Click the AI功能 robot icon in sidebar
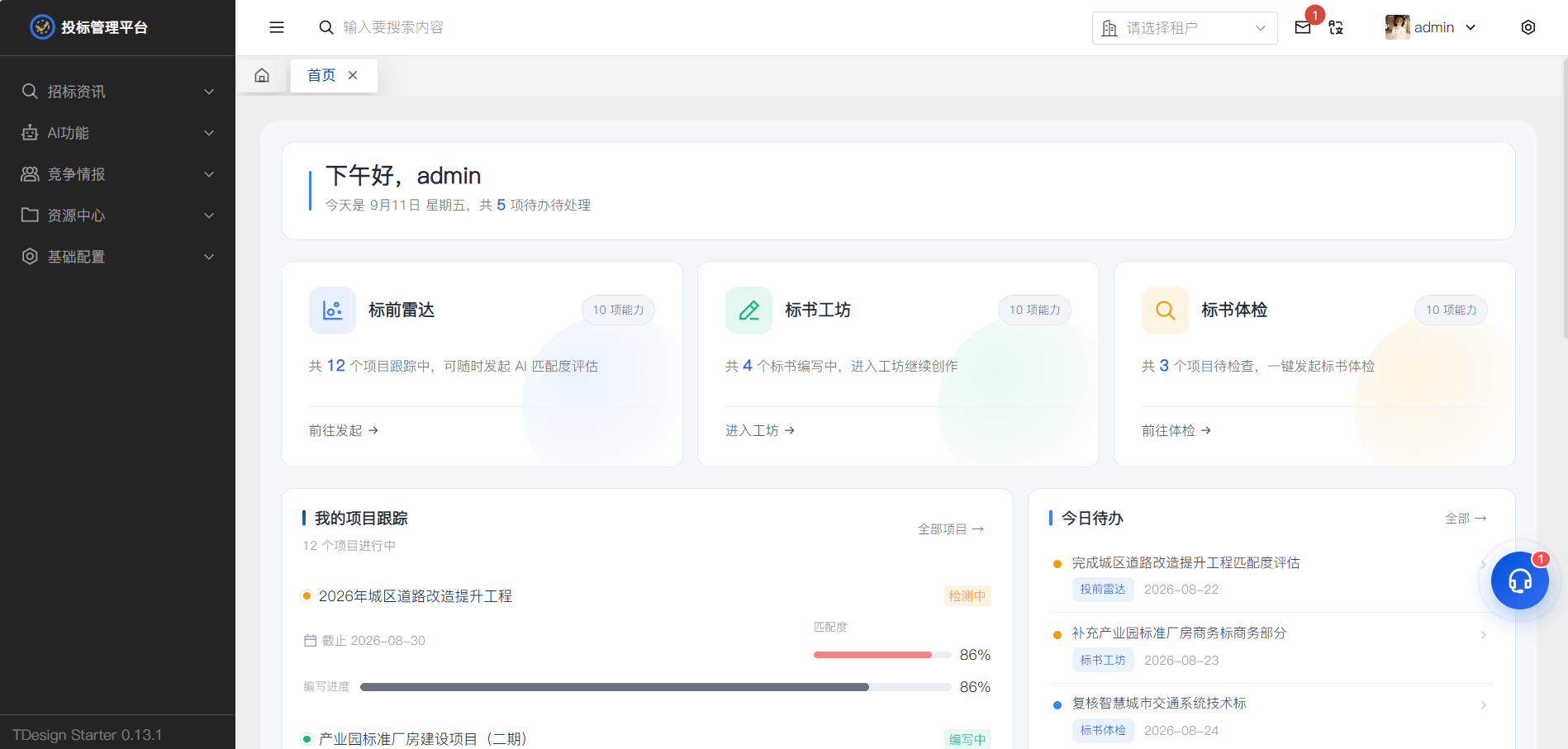This screenshot has width=1568, height=749. pos(30,132)
